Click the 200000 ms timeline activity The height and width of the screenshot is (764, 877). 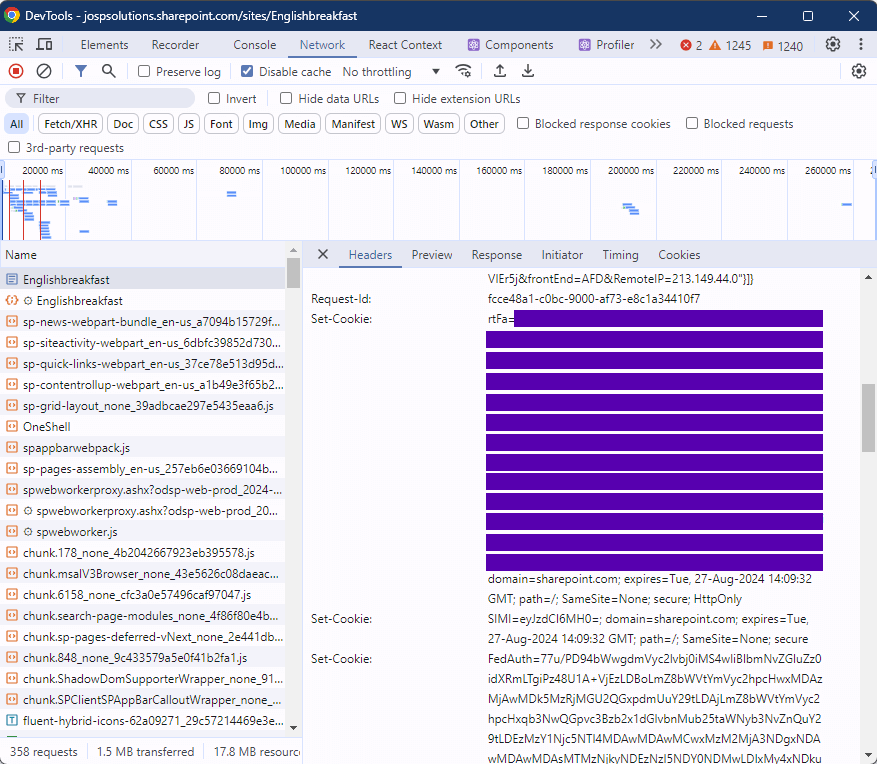click(631, 209)
